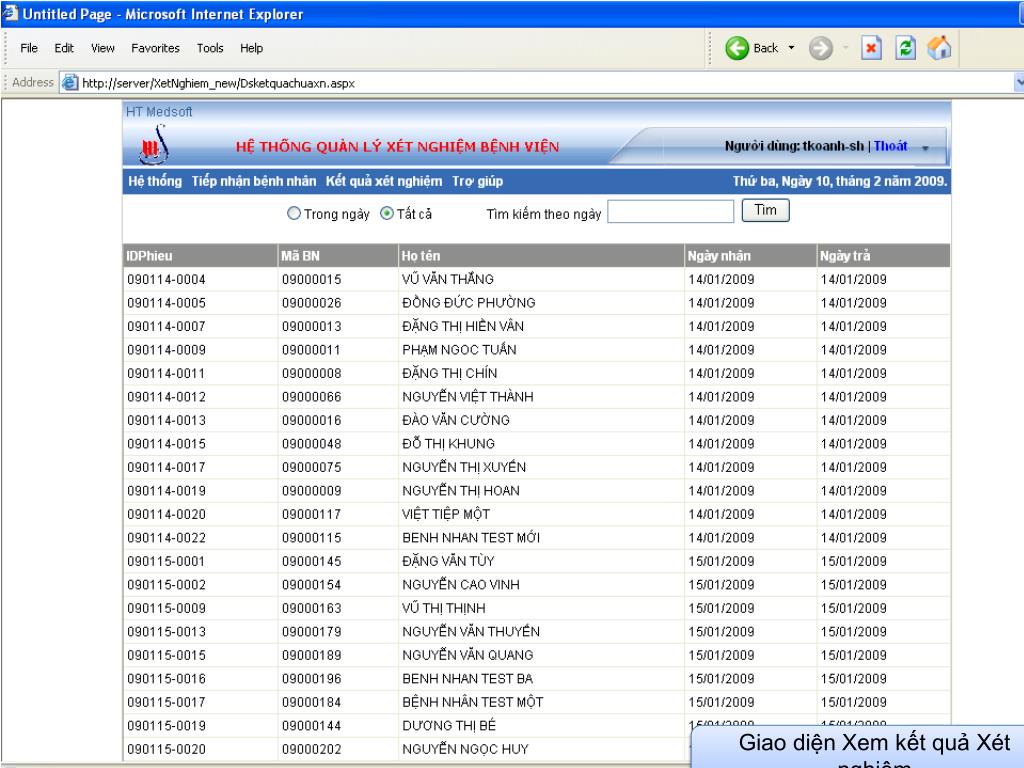Expand the user dropdown arrow beside Thoát
Image resolution: width=1024 pixels, height=768 pixels.
tap(925, 148)
